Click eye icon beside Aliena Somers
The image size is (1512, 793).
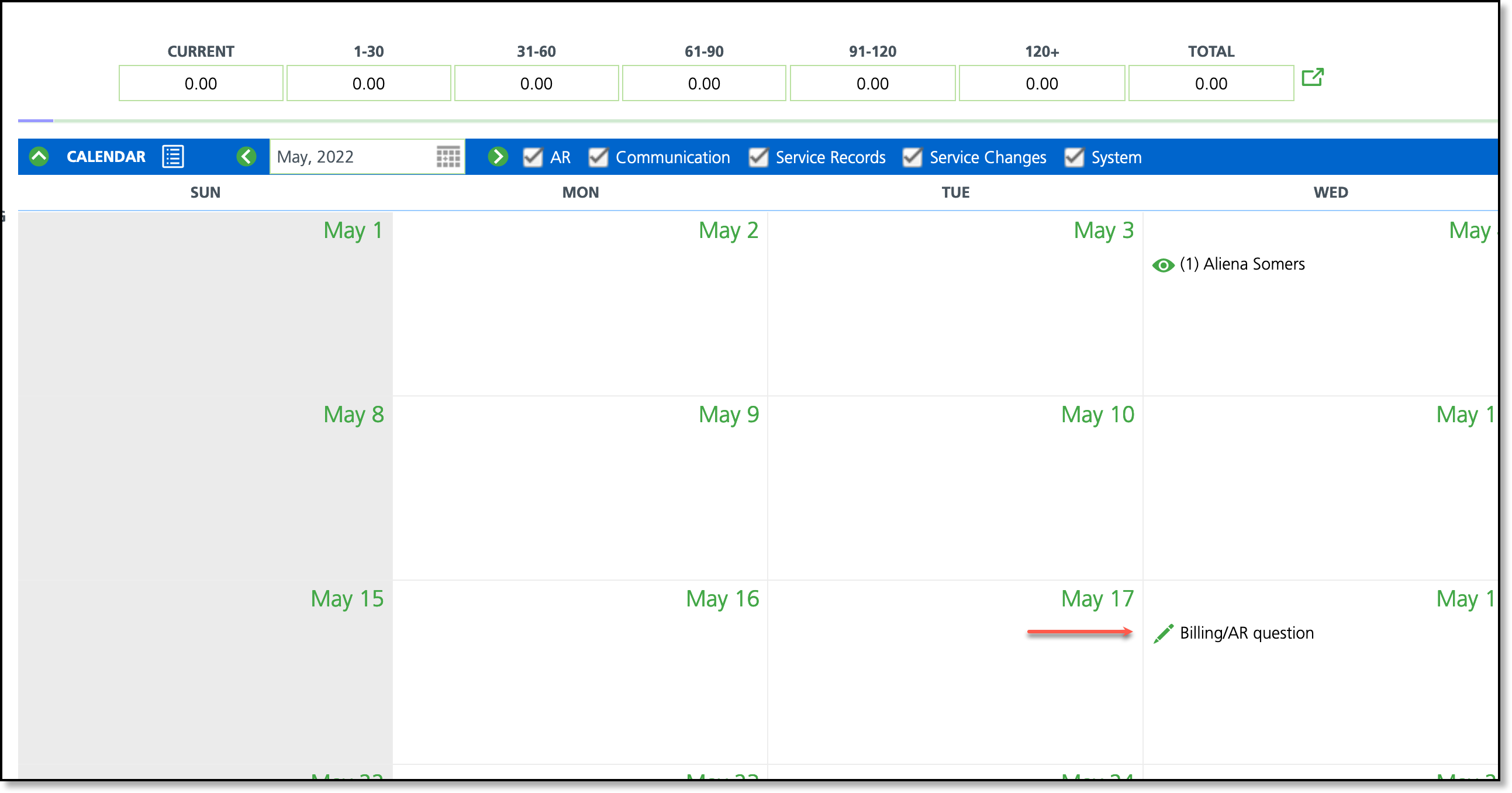point(1163,266)
